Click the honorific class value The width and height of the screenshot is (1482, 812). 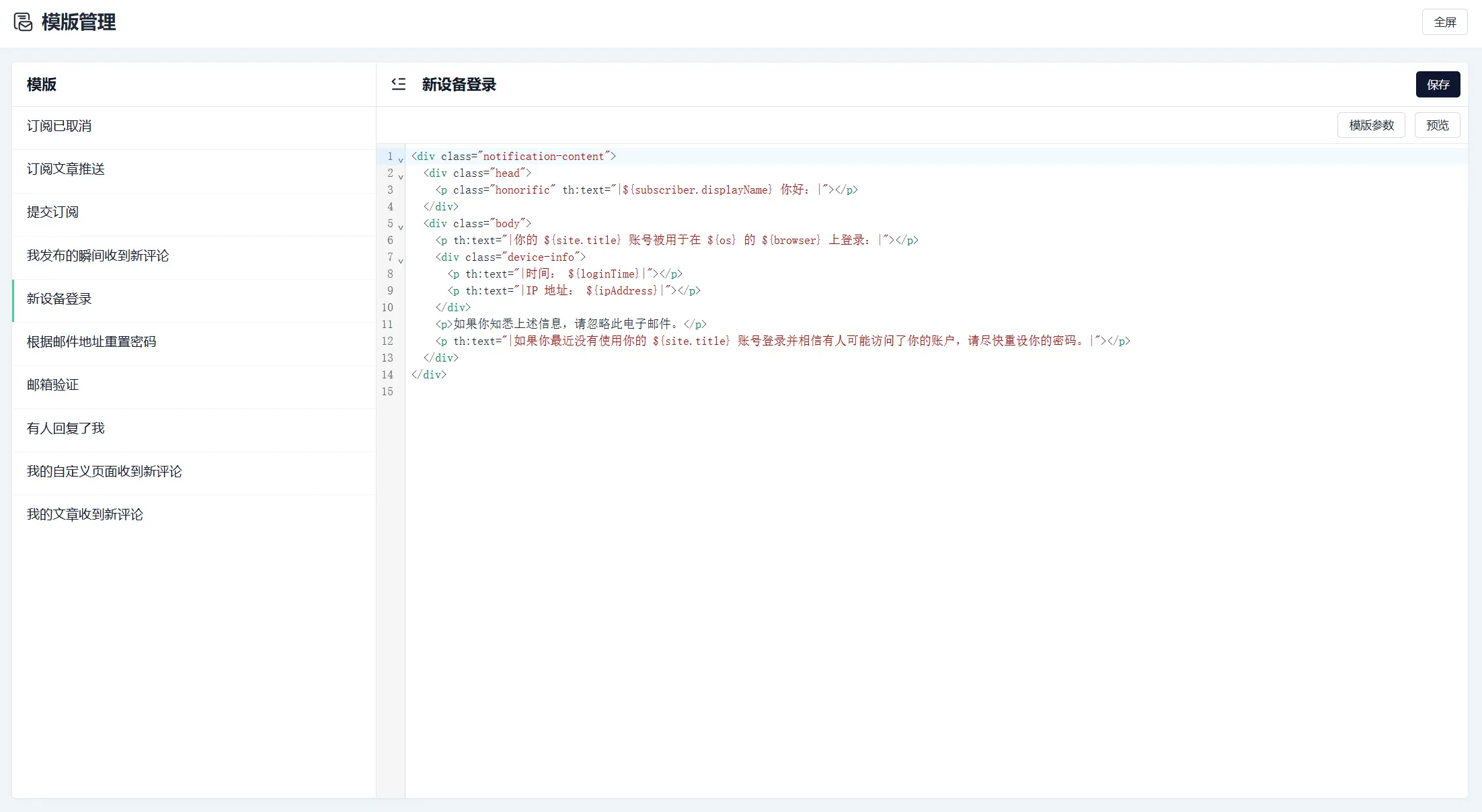point(522,190)
